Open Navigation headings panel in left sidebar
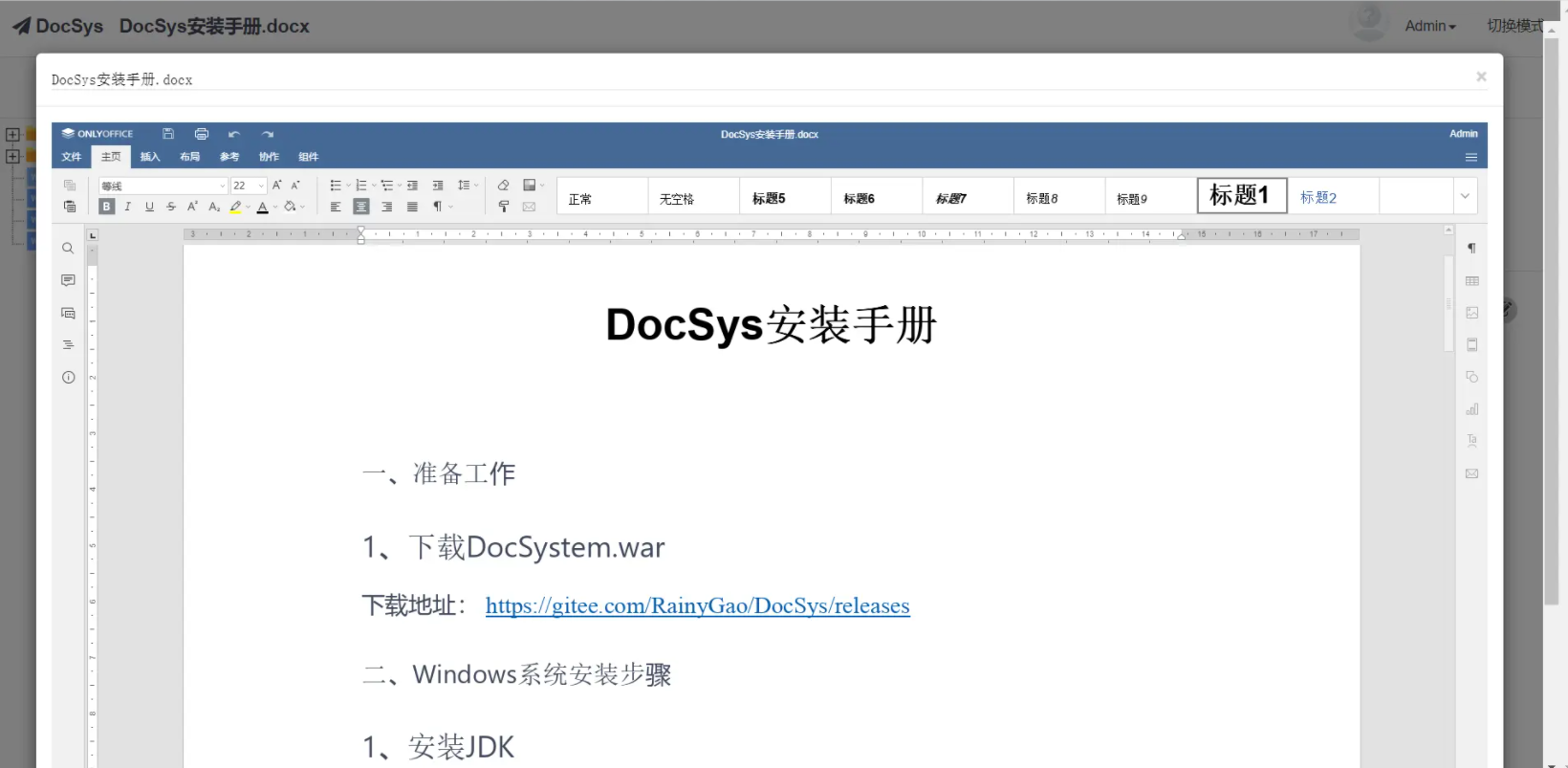This screenshot has height=768, width=1568. click(x=68, y=344)
